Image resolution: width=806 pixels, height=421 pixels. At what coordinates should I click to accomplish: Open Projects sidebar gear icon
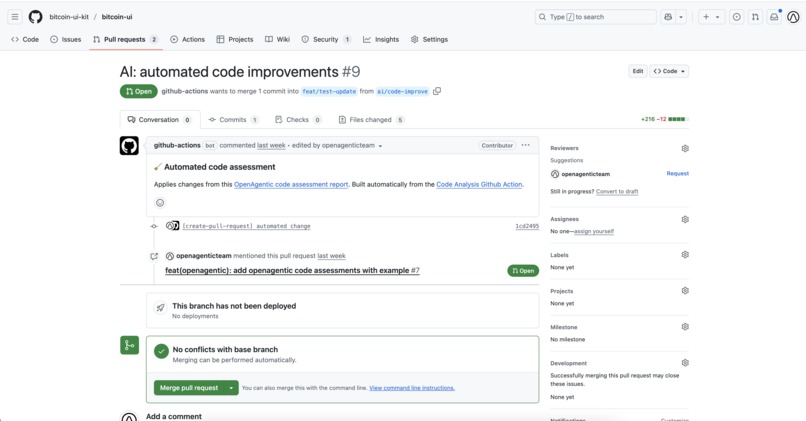click(685, 291)
